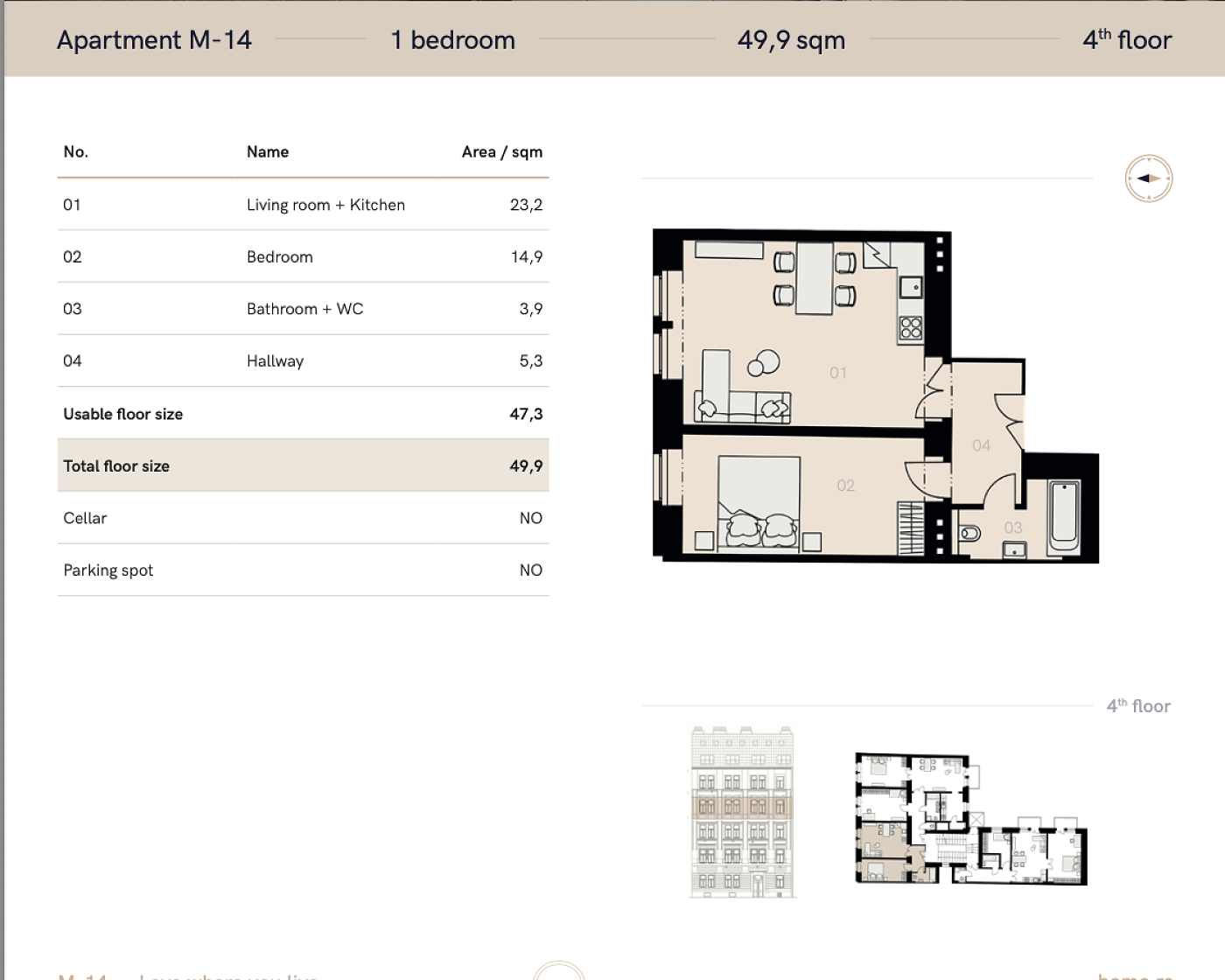Click the building facade elevation thumbnail

[x=742, y=811]
